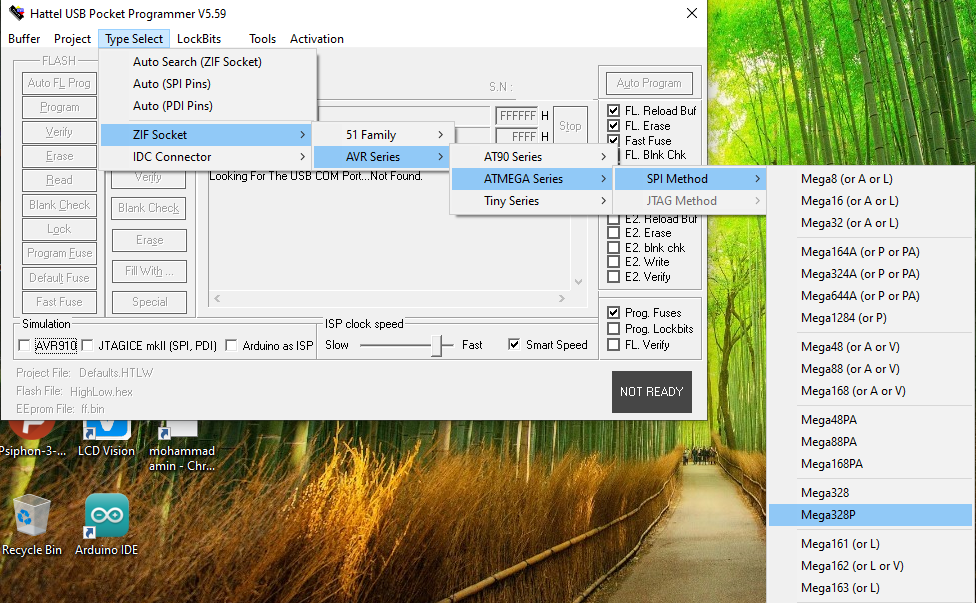
Task: Expand ATMEGA Series submenu
Action: pos(532,179)
